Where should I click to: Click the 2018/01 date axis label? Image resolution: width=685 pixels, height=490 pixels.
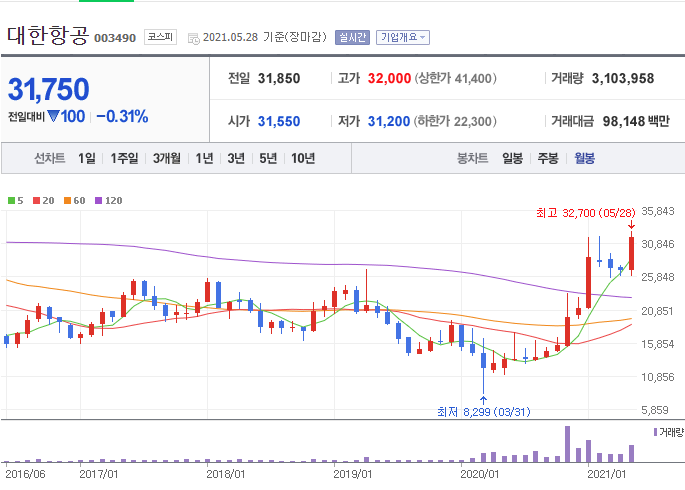click(x=226, y=474)
